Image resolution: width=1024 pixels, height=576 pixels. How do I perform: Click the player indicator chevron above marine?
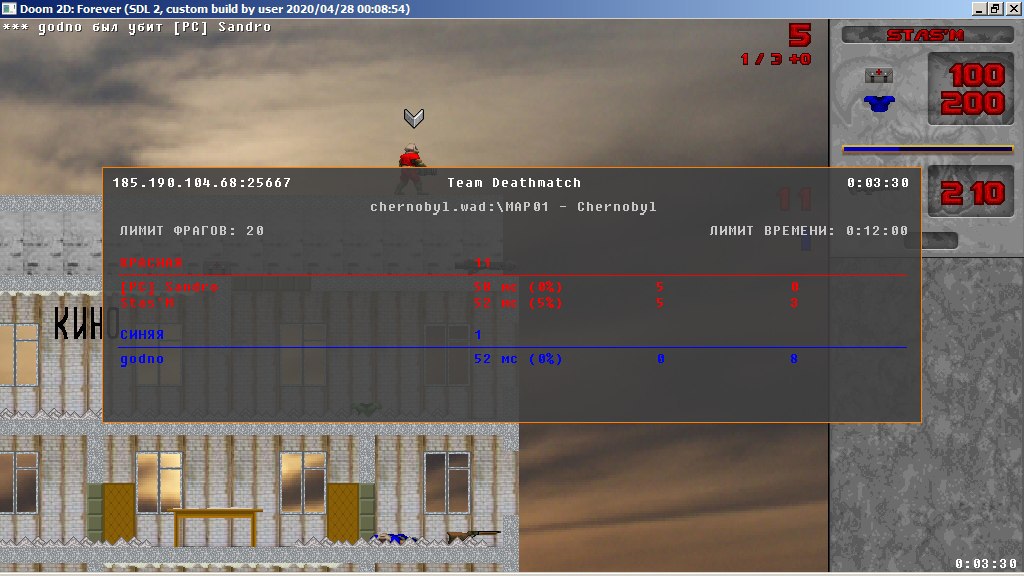pos(414,118)
